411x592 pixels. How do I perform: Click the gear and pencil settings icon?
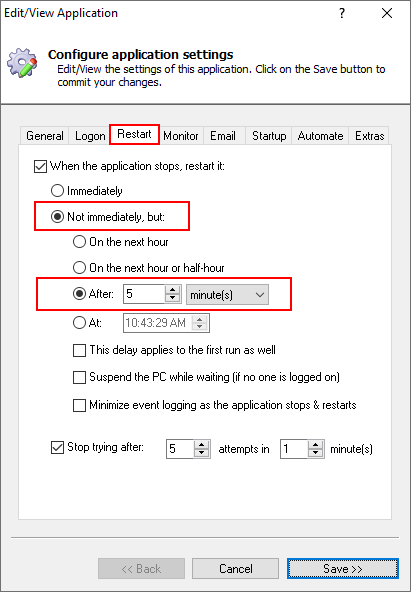pos(23,63)
